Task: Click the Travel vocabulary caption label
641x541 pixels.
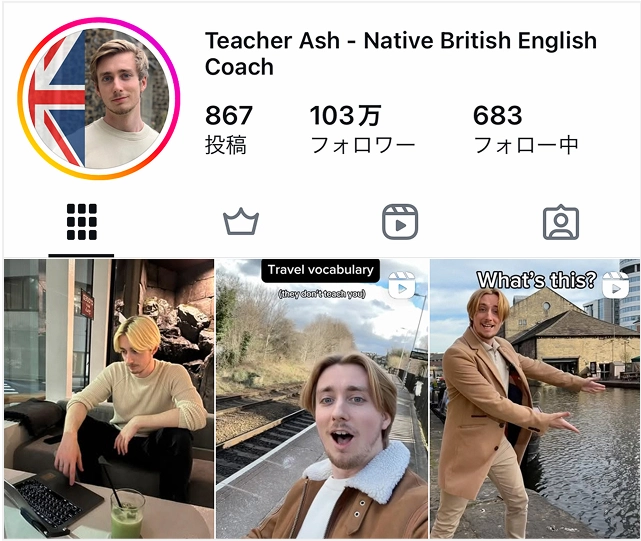Action: point(320,270)
